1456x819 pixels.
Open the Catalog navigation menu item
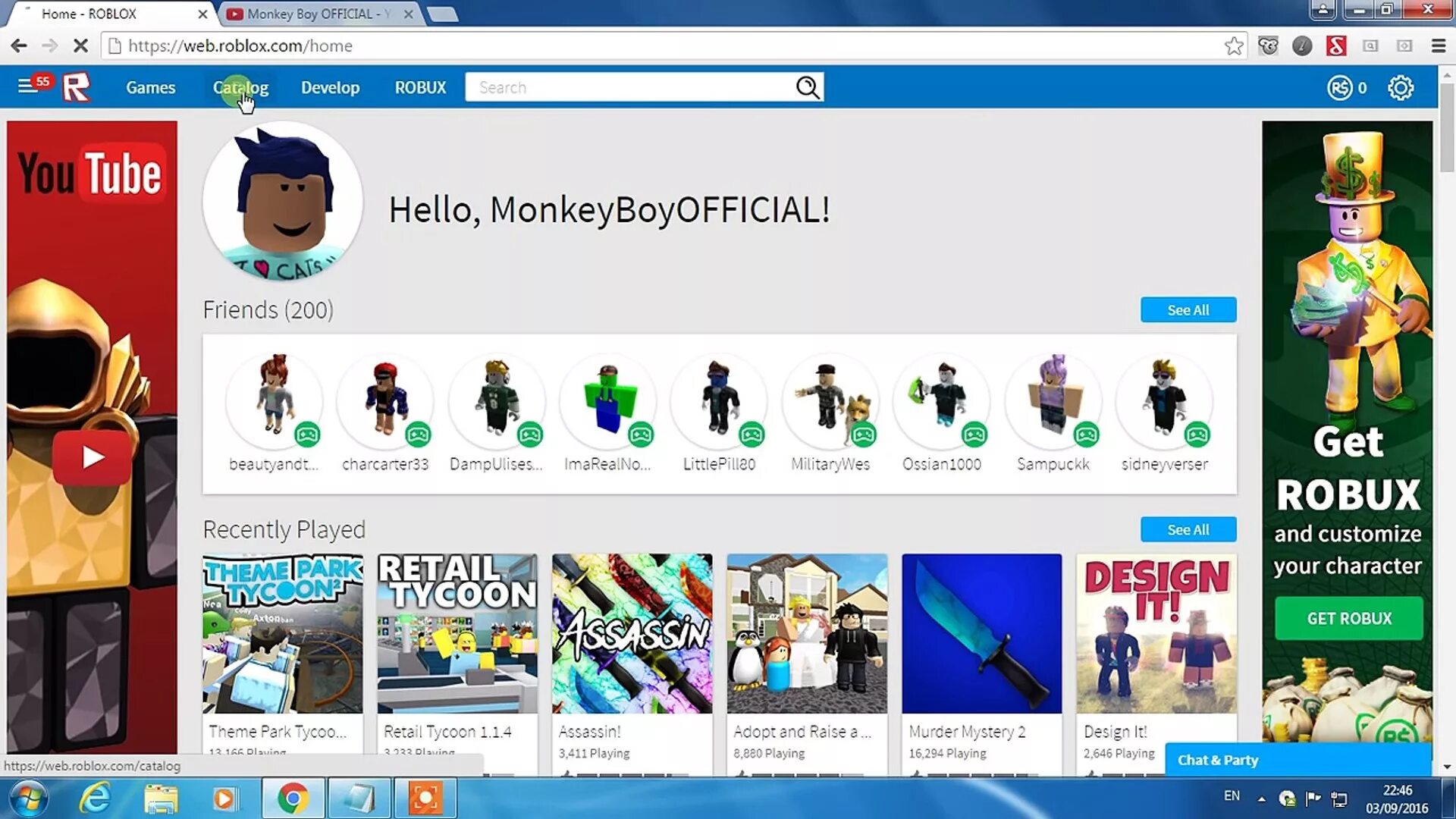(241, 87)
